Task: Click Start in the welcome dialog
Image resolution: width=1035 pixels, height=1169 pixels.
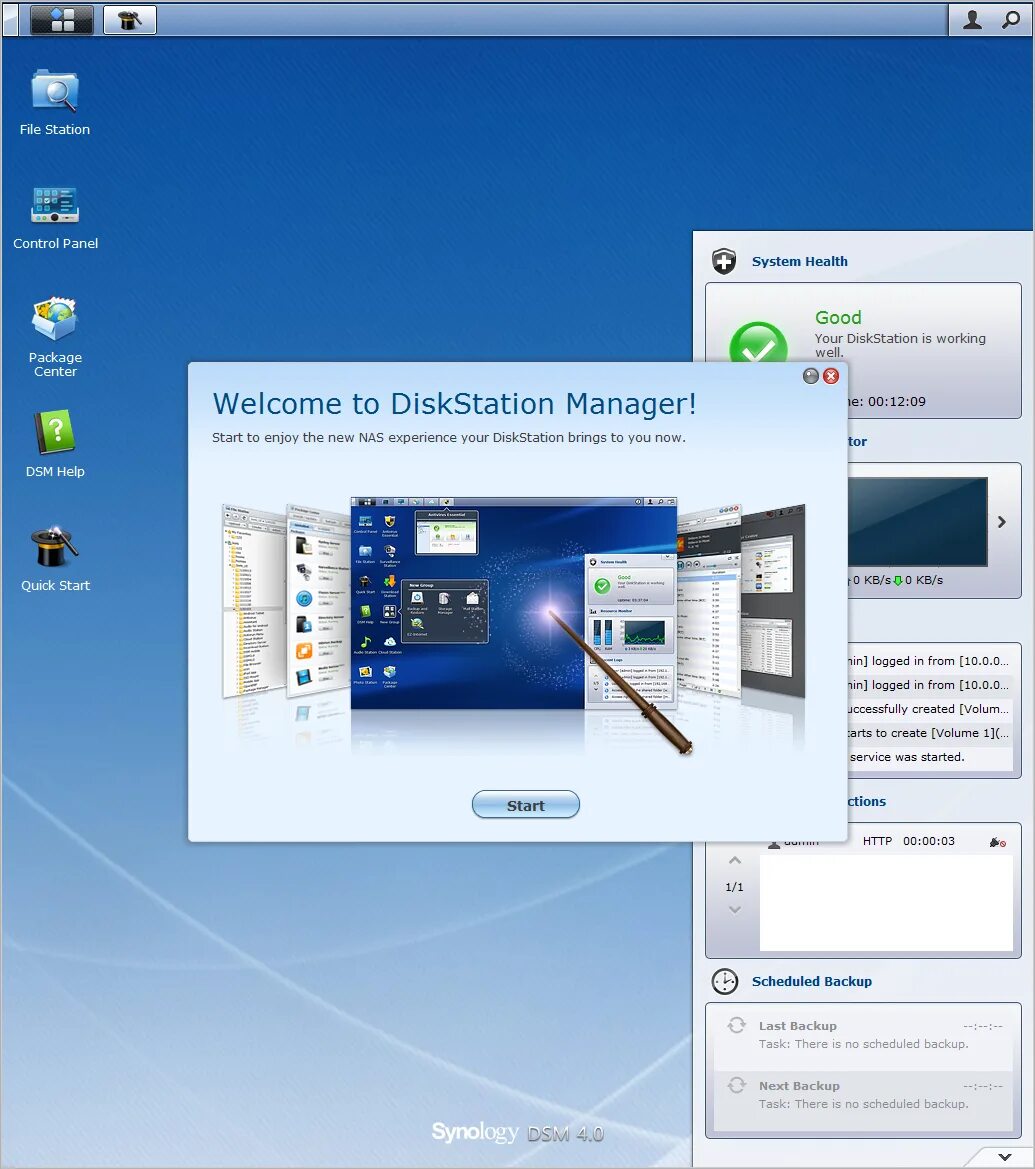Action: 526,804
